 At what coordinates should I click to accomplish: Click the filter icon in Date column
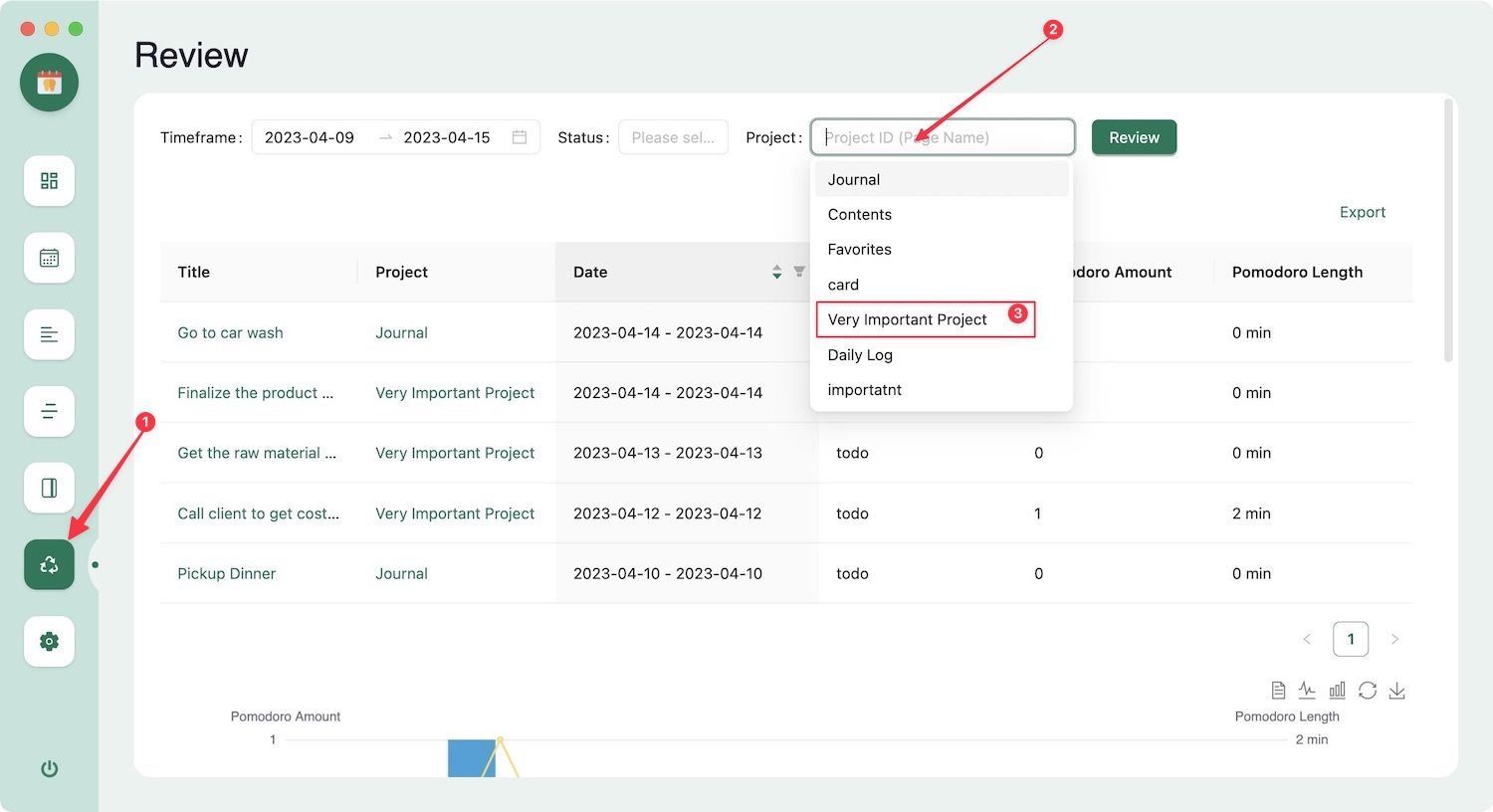[798, 272]
